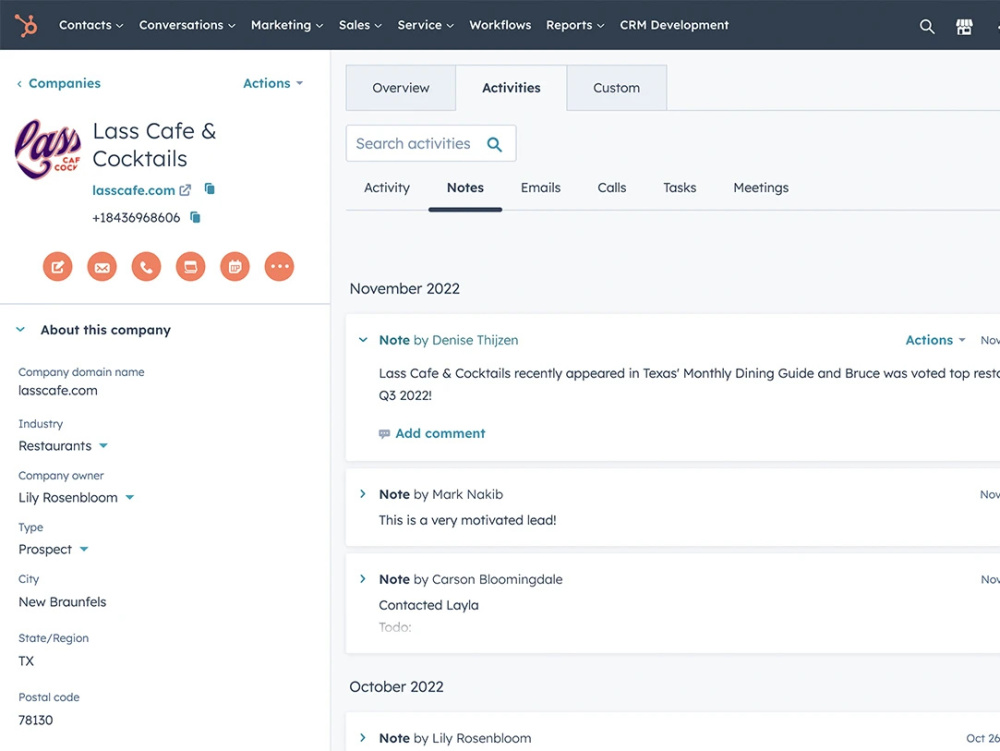Select the Meetings filter tab
1000x751 pixels.
pos(761,188)
